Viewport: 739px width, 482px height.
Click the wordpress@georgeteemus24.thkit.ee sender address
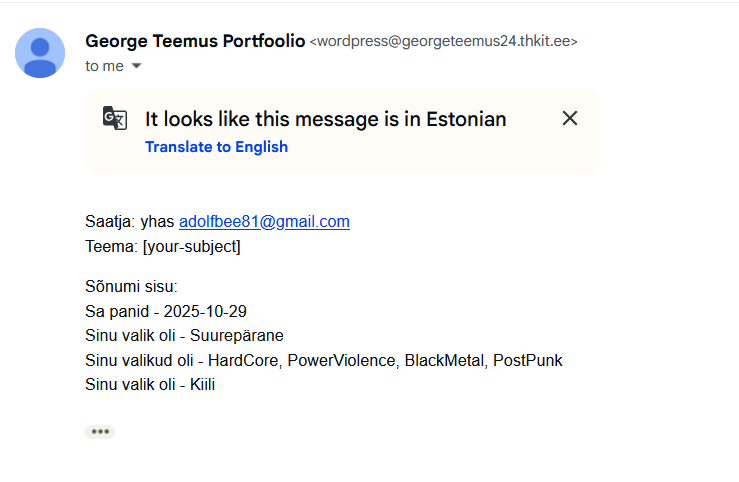click(444, 42)
